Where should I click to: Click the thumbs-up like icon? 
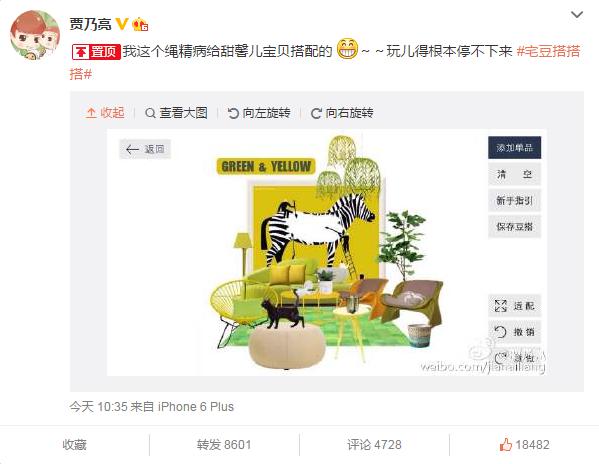pyautogui.click(x=505, y=444)
